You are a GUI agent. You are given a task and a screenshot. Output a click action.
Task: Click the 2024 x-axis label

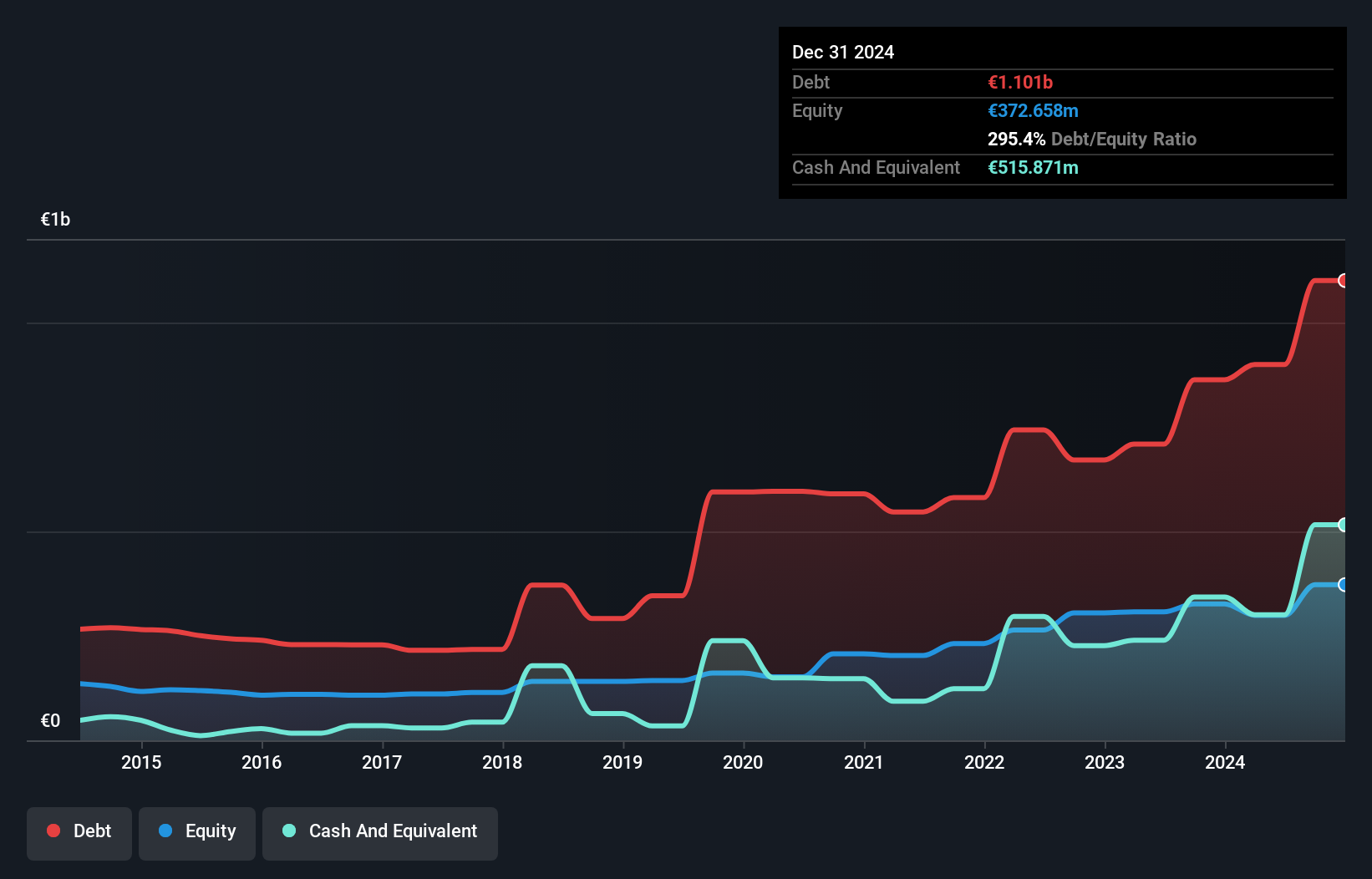click(x=1225, y=762)
